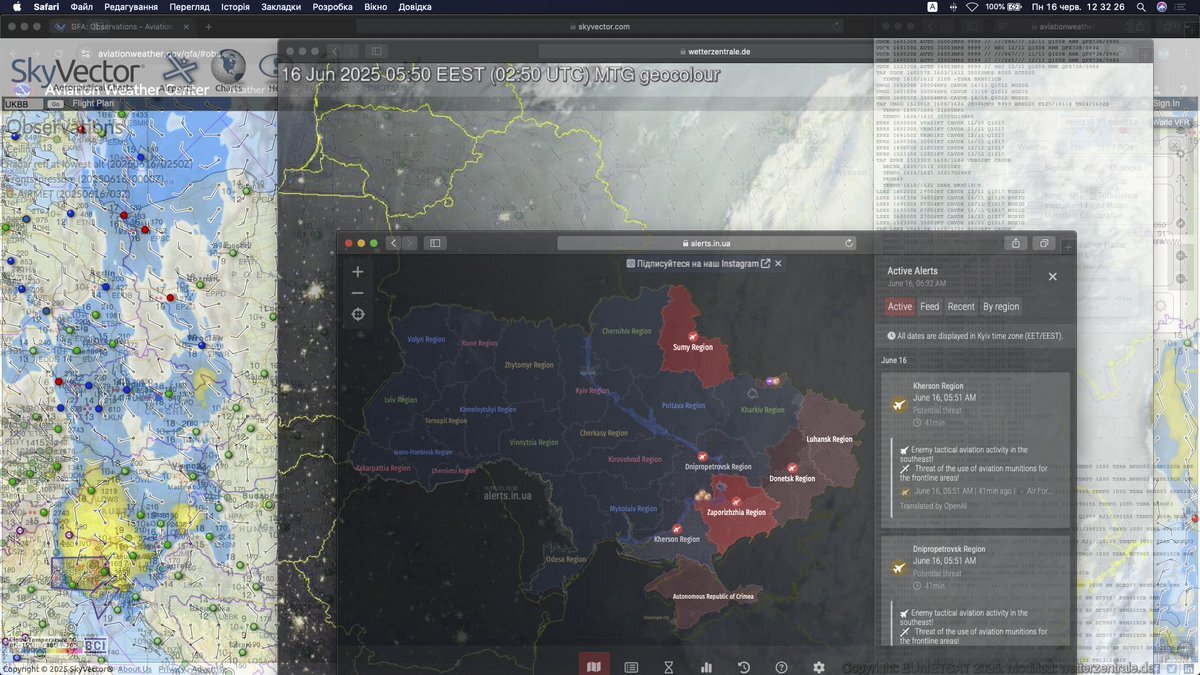Image resolution: width=1200 pixels, height=675 pixels.
Task: Zoom in on the alerts map
Action: click(358, 271)
